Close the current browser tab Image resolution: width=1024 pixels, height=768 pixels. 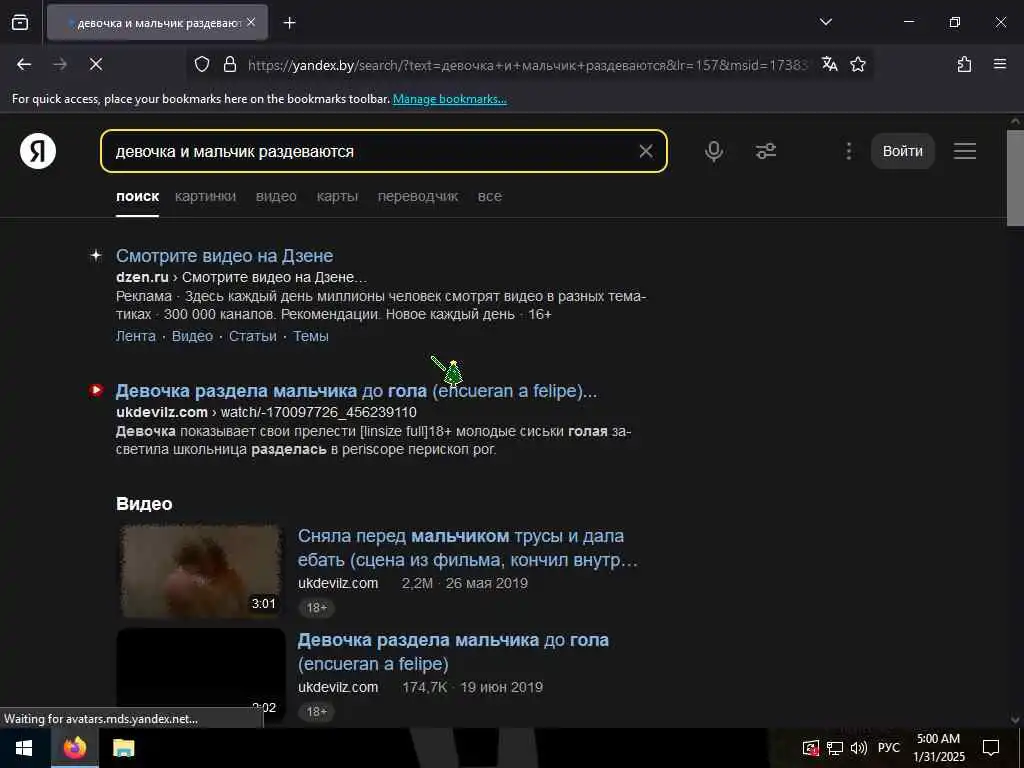pyautogui.click(x=251, y=23)
